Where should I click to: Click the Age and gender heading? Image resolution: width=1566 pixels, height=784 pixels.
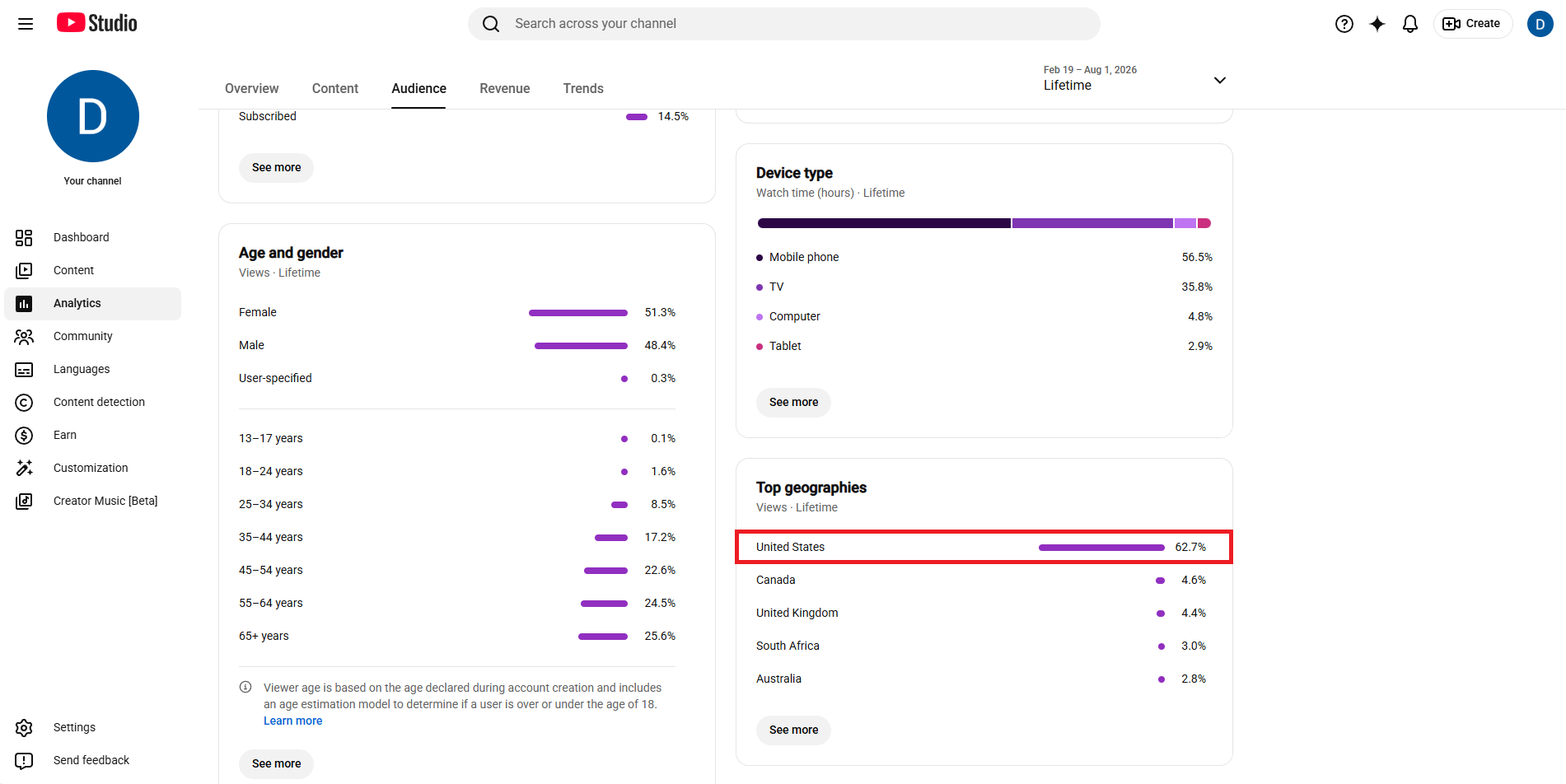click(291, 253)
